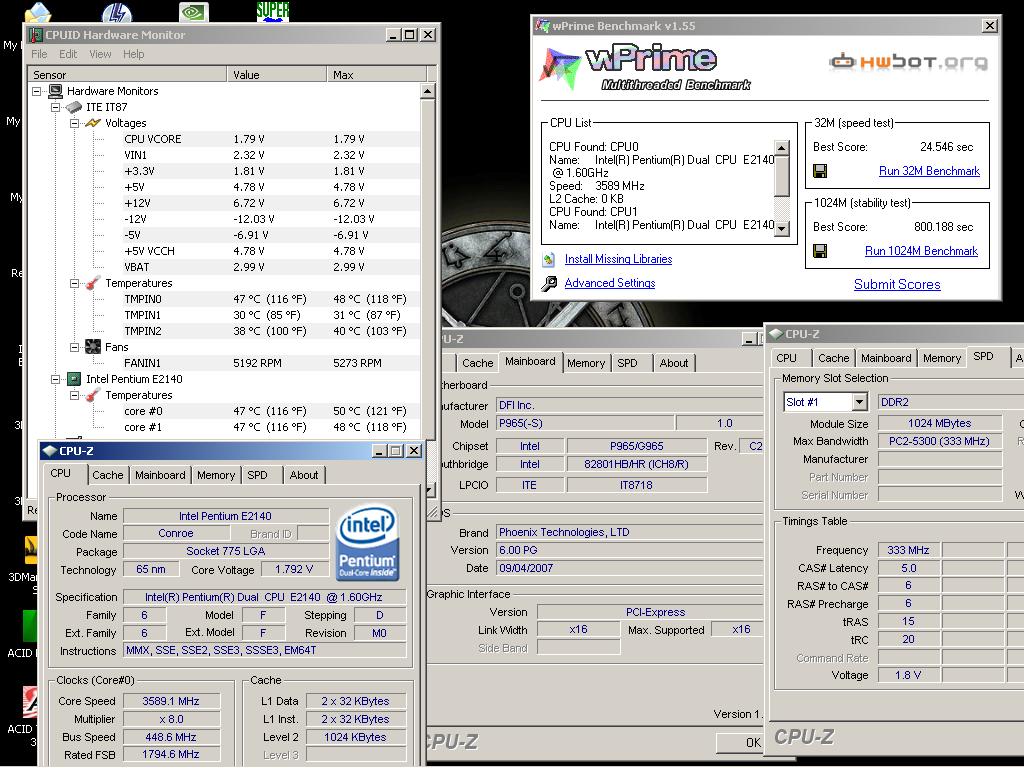Click the Intel Pentium E2140 processor icon

74,379
